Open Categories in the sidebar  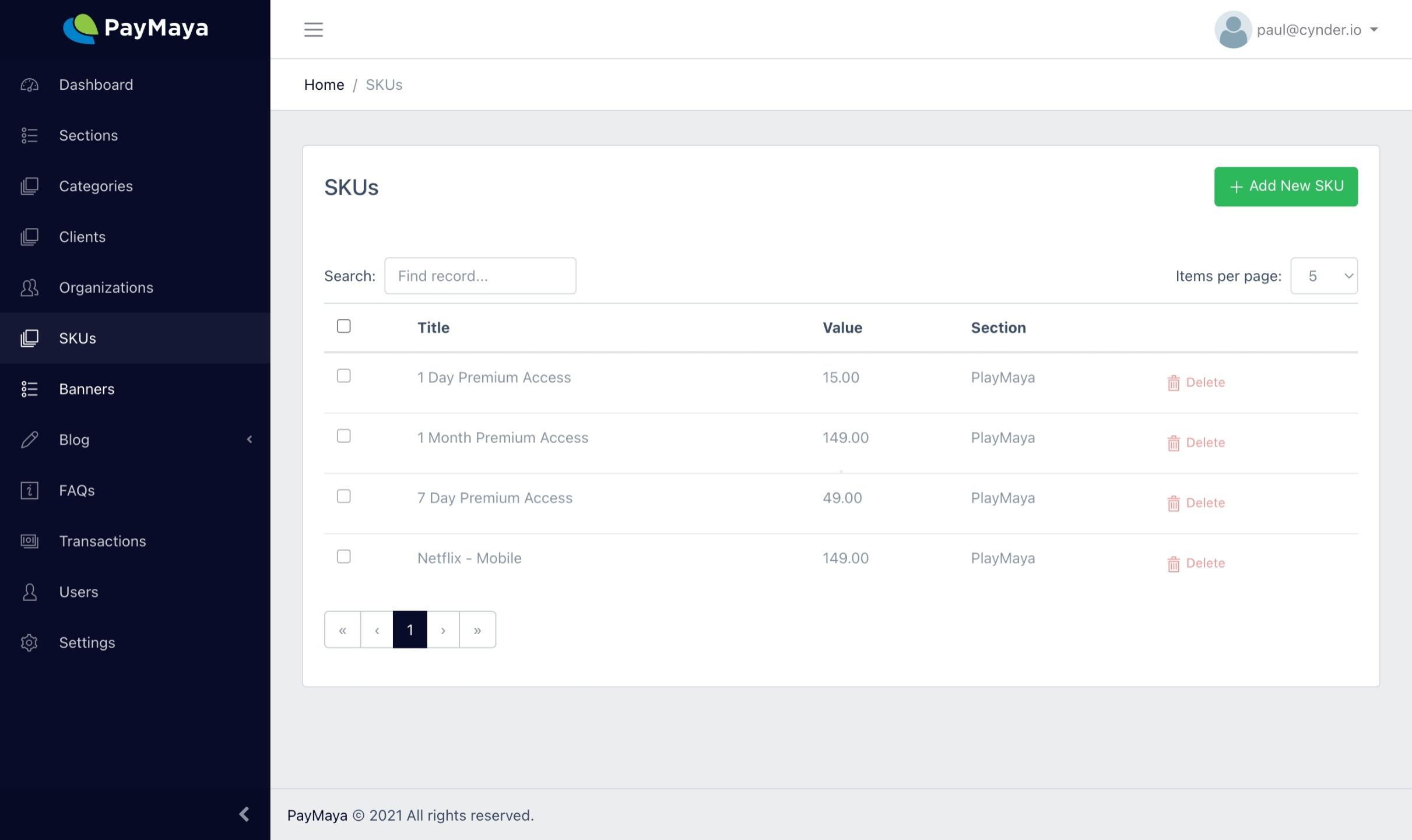tap(96, 186)
